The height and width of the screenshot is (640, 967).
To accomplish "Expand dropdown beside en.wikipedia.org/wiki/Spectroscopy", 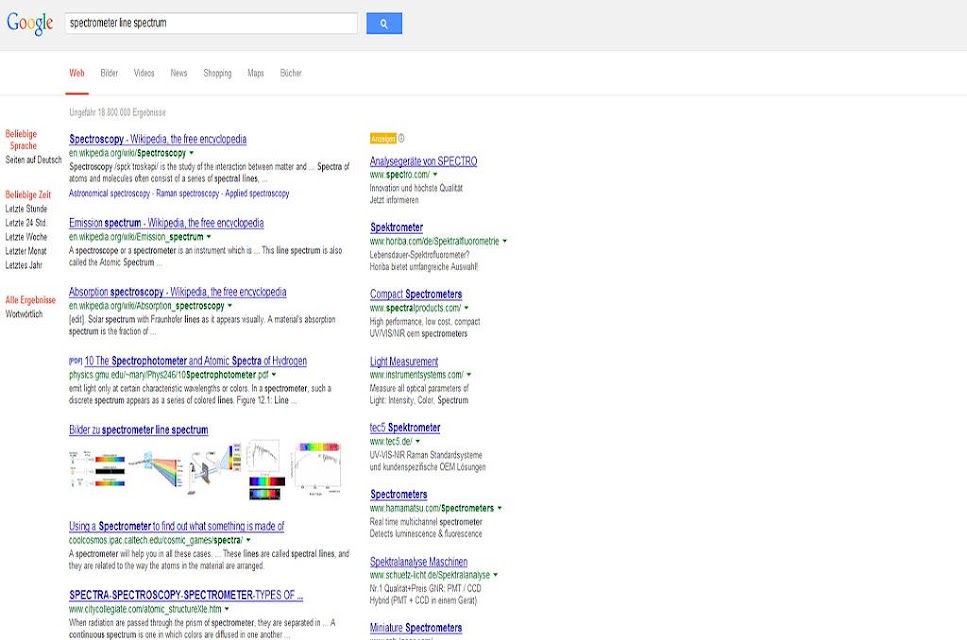I will click(x=191, y=153).
